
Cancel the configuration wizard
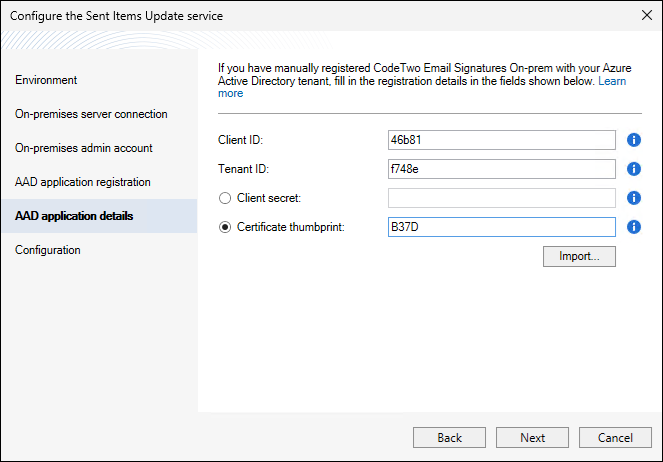pos(616,438)
